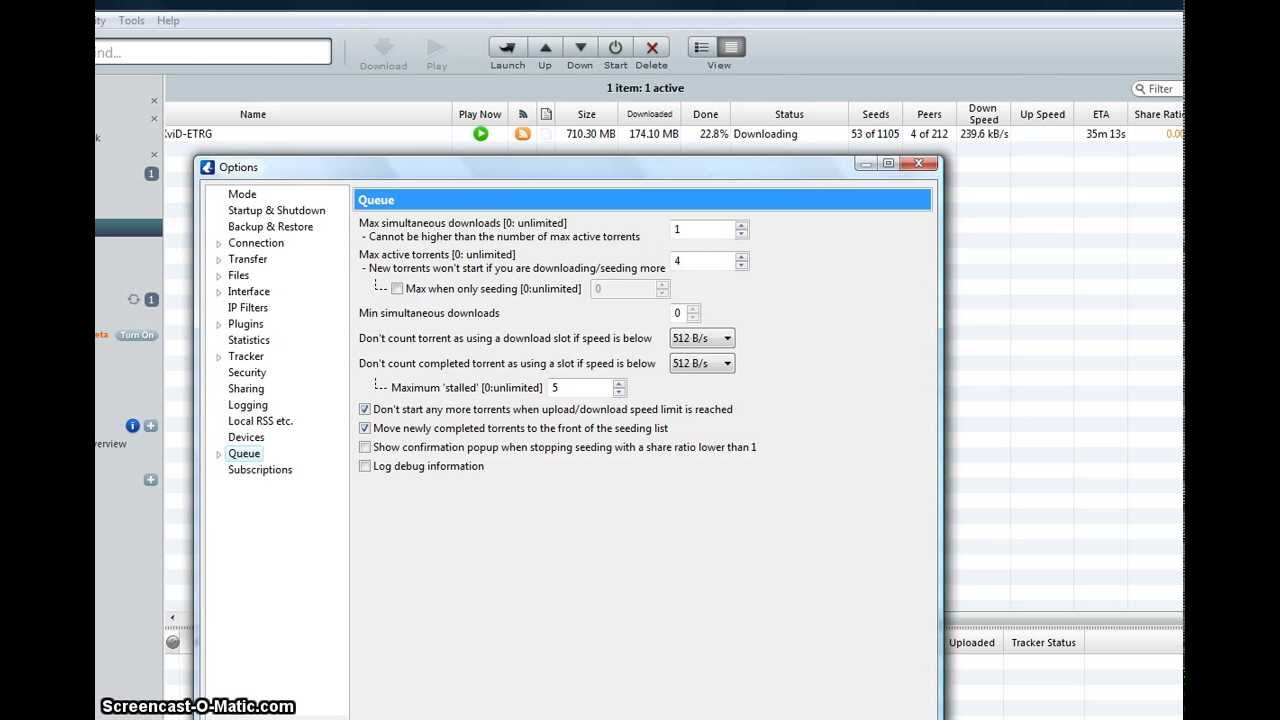
Task: Sort by the Name column header
Action: (x=253, y=114)
